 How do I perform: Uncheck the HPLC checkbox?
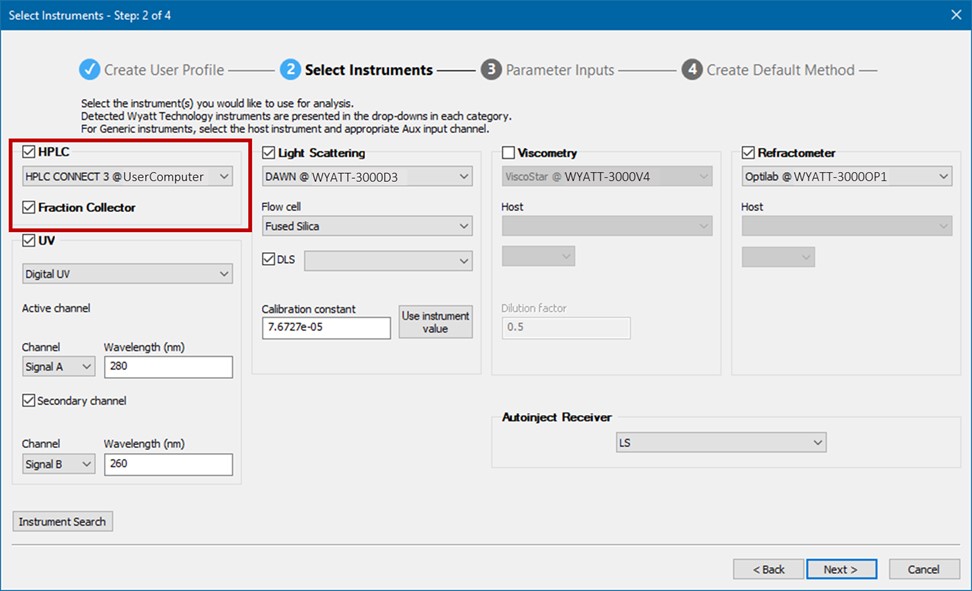29,152
